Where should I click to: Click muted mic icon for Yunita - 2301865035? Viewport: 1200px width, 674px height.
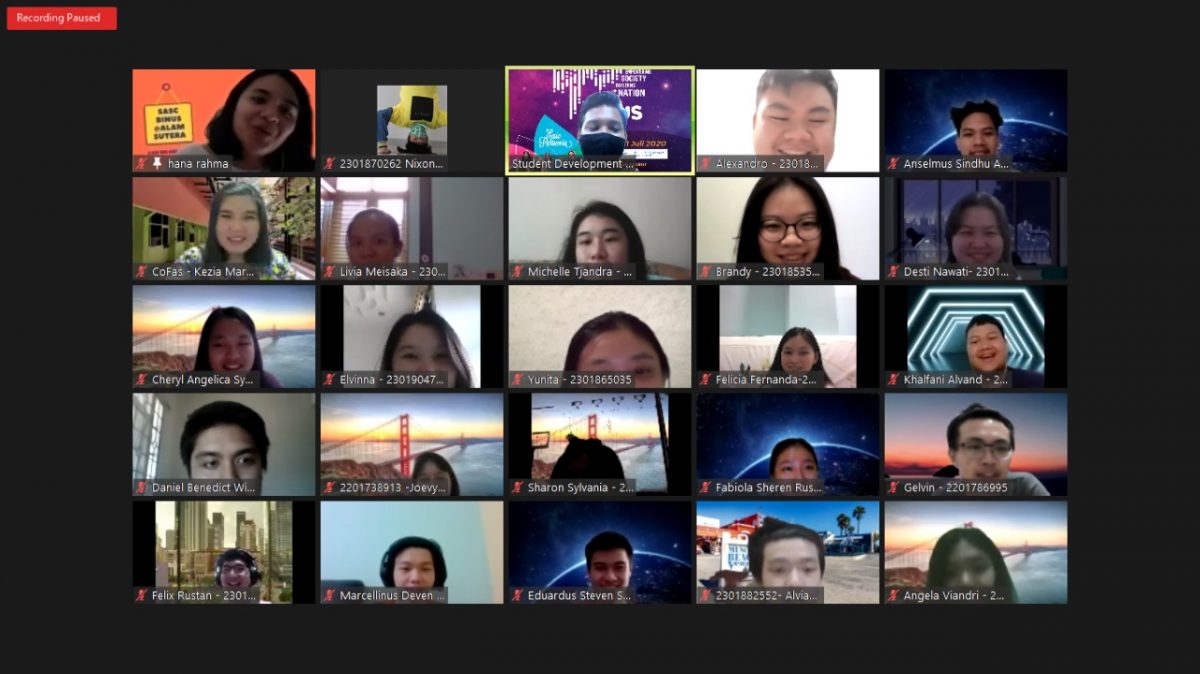518,379
